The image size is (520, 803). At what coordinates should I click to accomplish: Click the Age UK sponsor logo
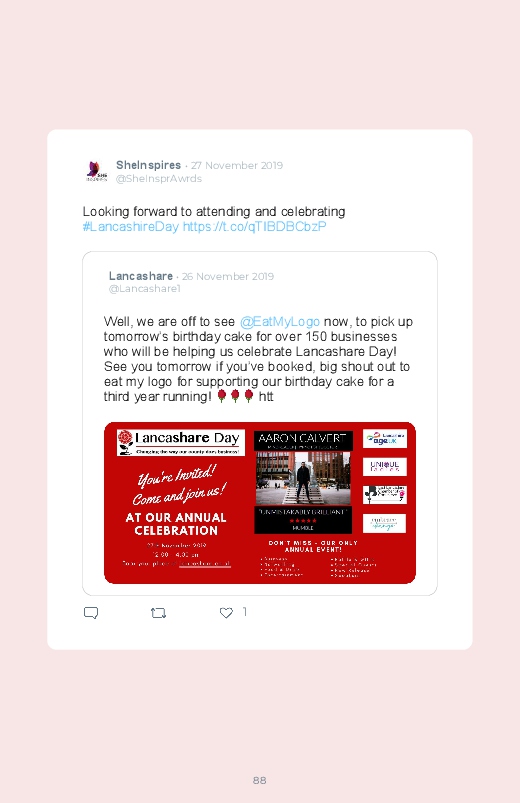pos(385,439)
